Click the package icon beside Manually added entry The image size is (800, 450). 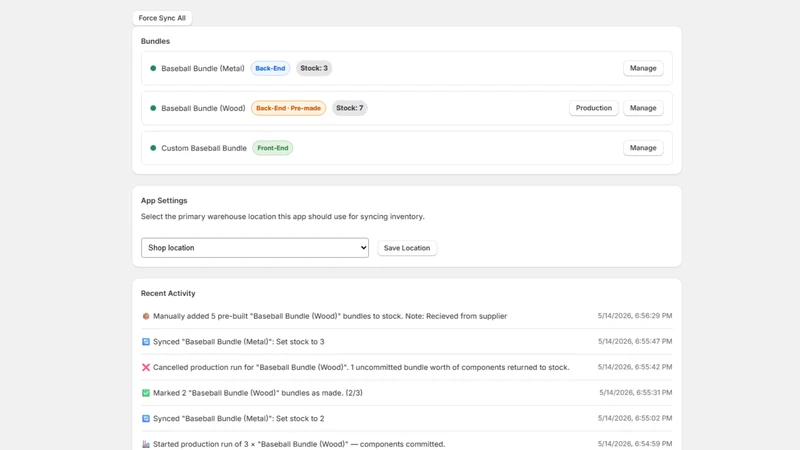146,316
